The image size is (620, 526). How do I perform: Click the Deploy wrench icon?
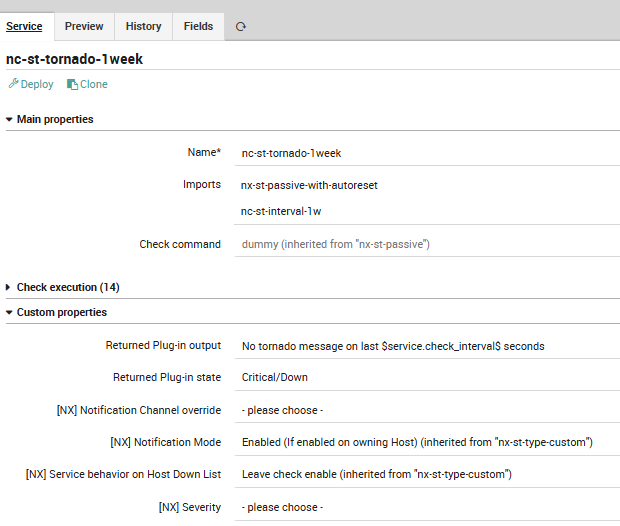(13, 84)
